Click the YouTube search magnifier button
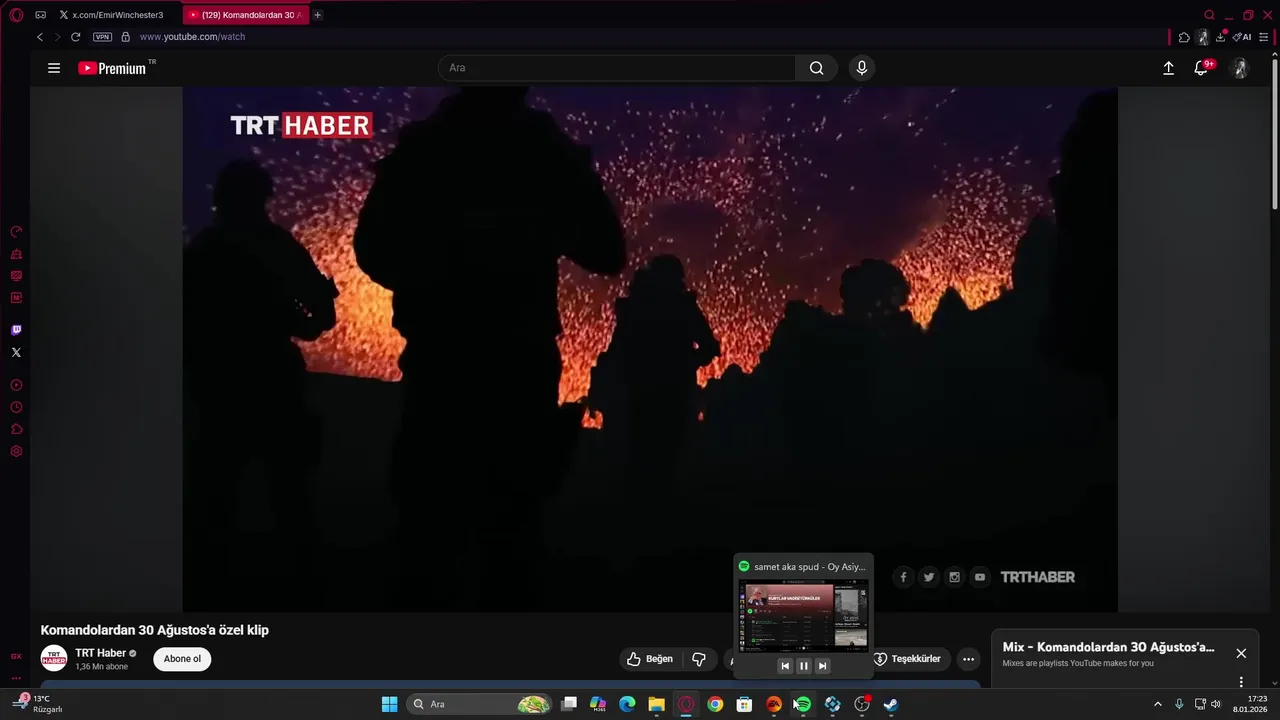The image size is (1280, 720). point(817,68)
